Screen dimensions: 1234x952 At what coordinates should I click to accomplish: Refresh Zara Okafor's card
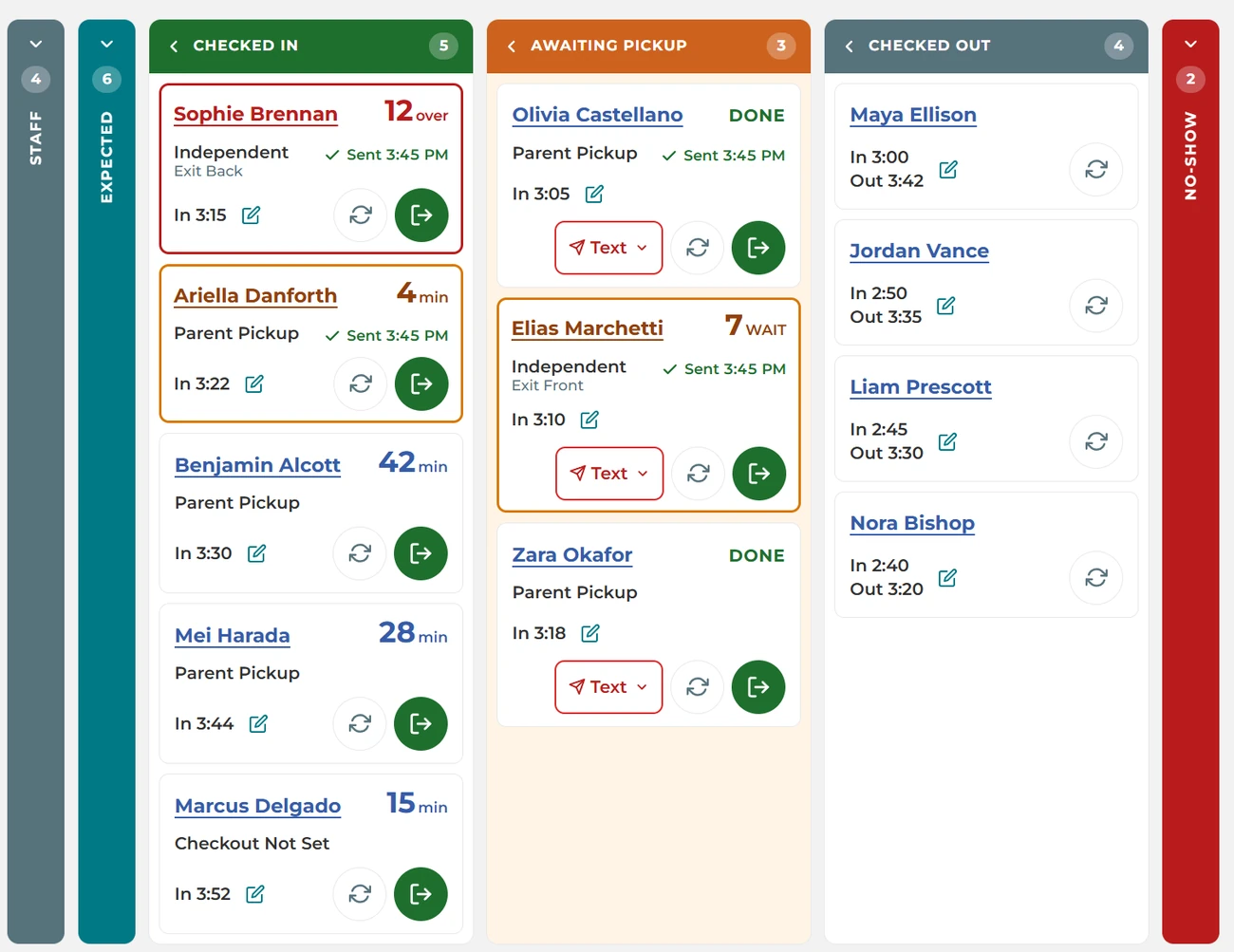tap(698, 687)
